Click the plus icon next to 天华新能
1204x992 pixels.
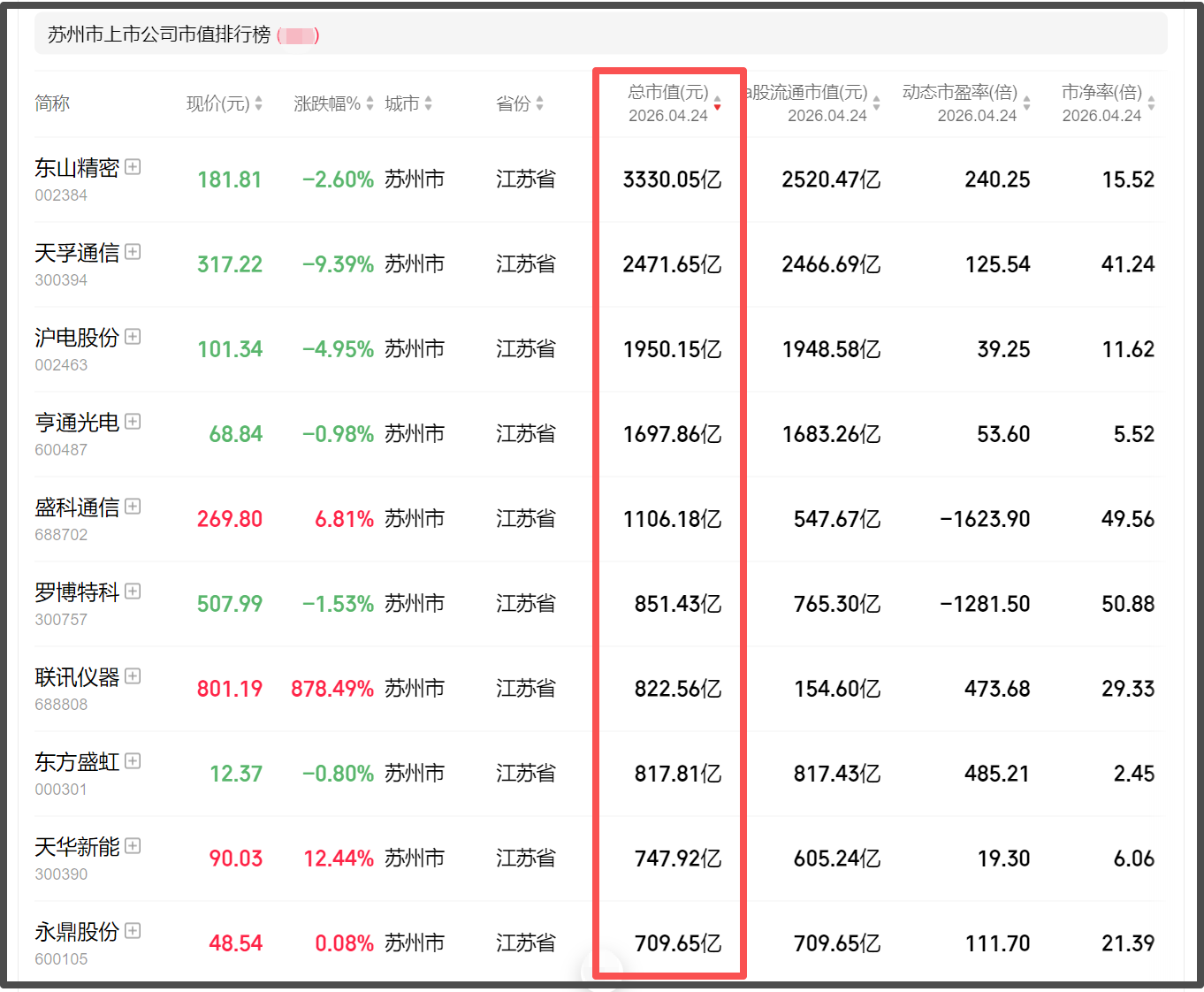133,846
